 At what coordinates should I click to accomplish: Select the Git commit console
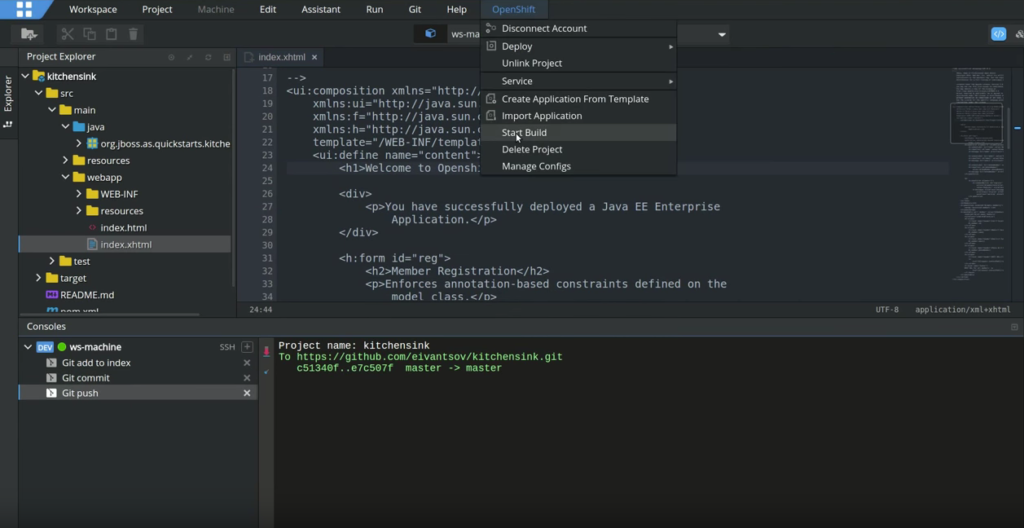[86, 378]
